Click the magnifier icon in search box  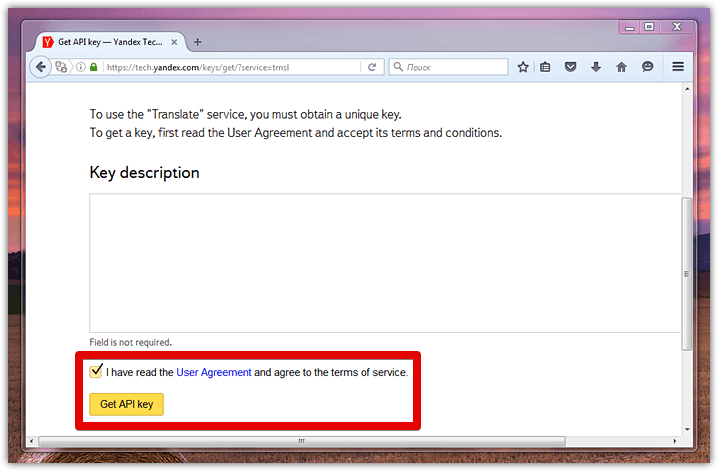click(x=398, y=67)
